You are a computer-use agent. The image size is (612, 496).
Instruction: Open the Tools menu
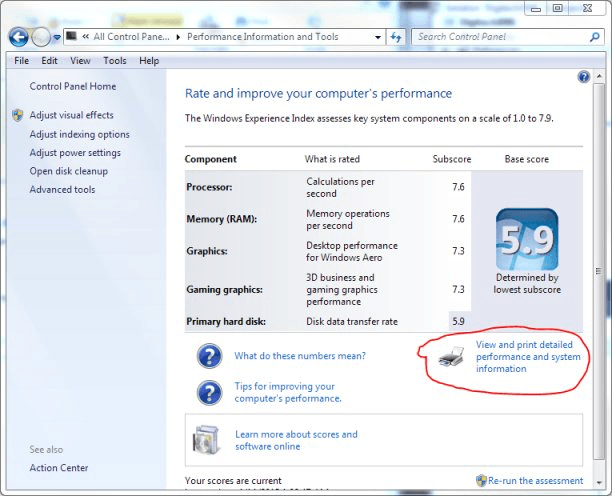coord(115,61)
